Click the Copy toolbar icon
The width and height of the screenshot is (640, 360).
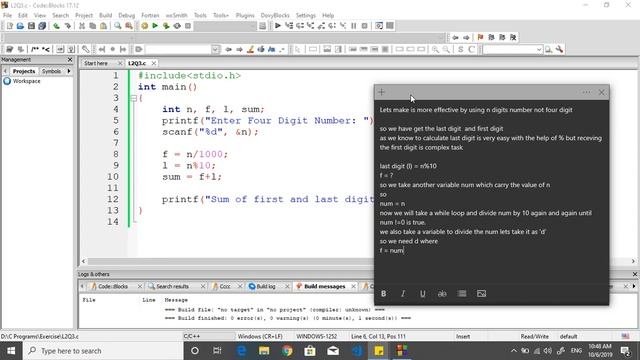click(x=93, y=26)
